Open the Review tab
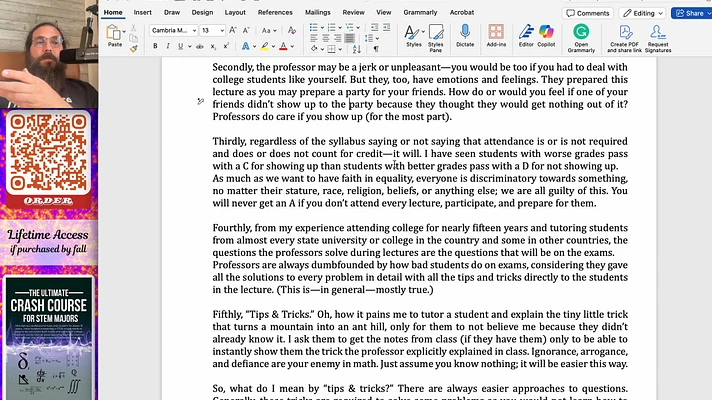The width and height of the screenshot is (712, 400). (353, 12)
